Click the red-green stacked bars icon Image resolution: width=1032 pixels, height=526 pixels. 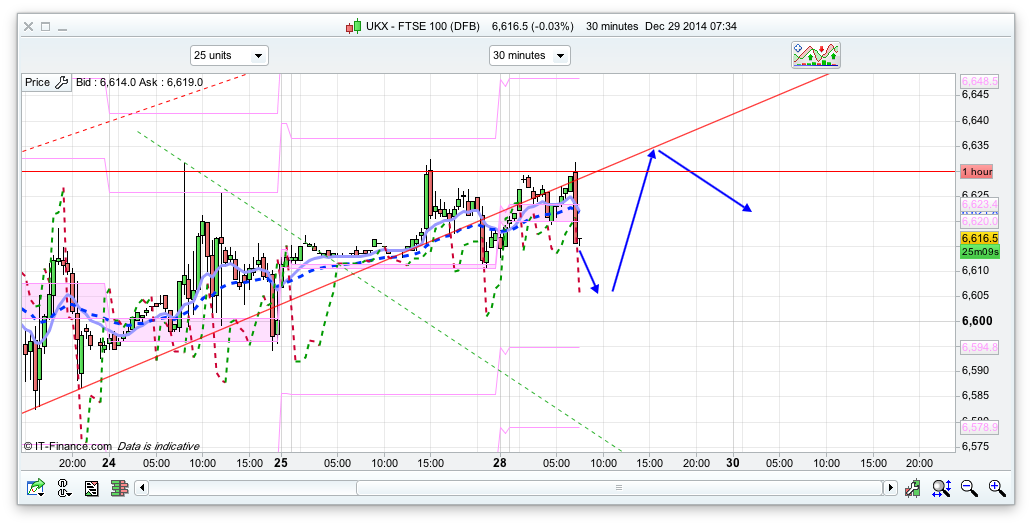[119, 488]
